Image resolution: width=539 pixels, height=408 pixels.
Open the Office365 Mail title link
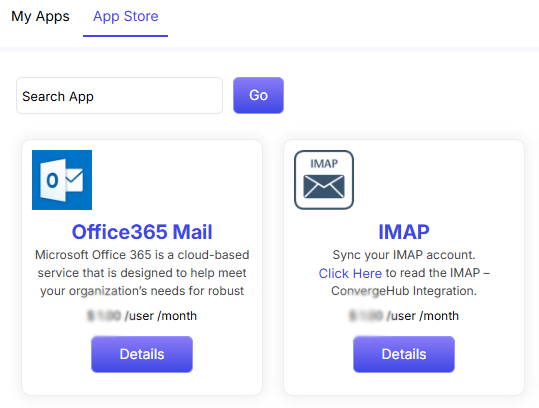tap(142, 232)
